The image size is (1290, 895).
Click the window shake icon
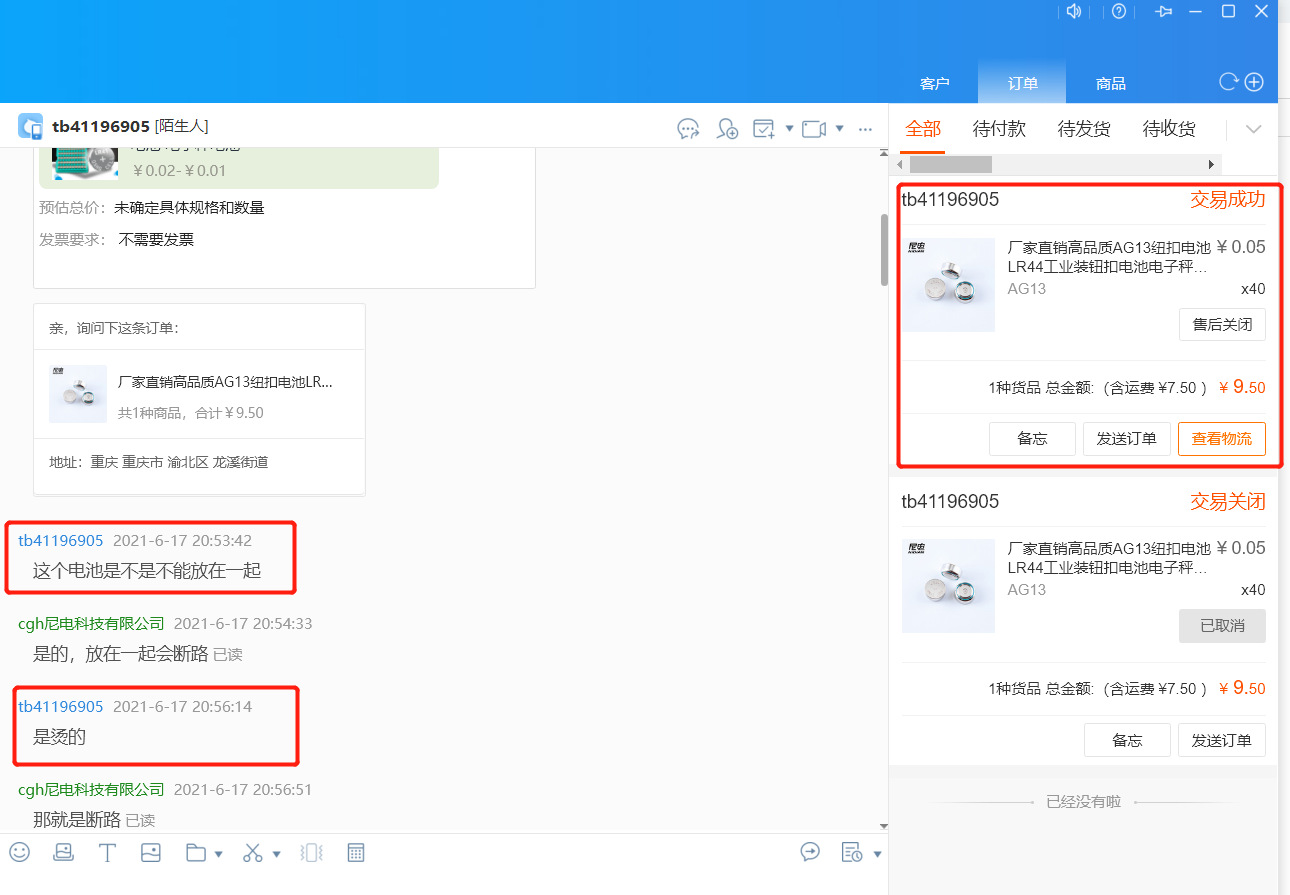point(311,853)
